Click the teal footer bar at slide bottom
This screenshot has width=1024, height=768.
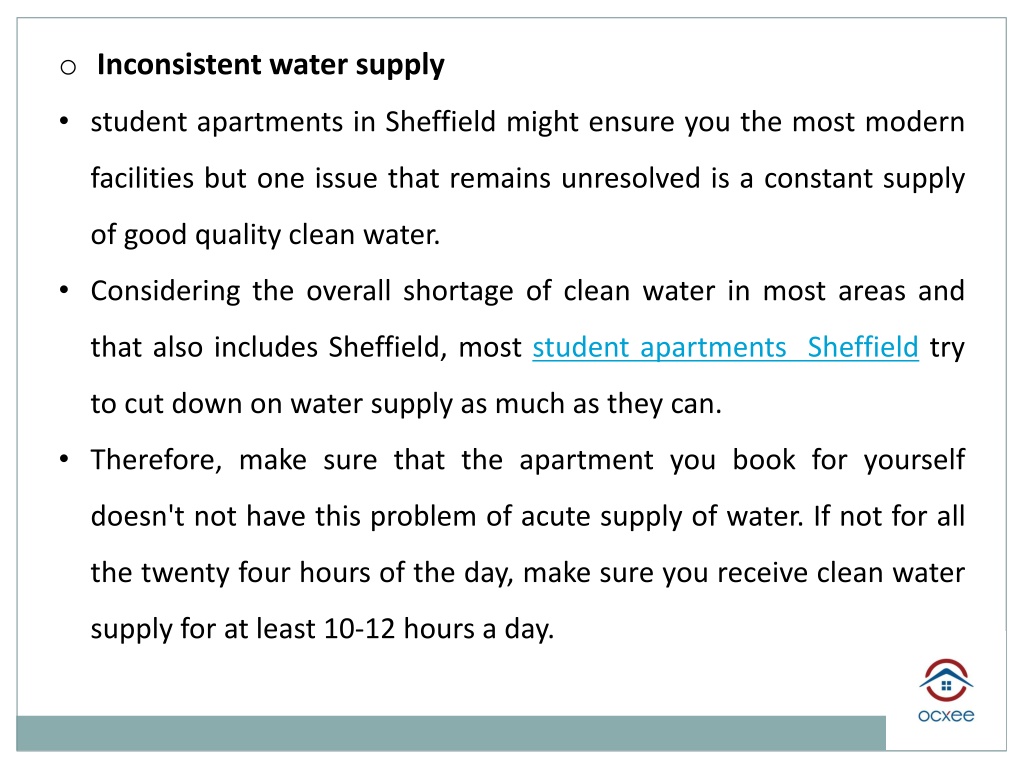(451, 733)
